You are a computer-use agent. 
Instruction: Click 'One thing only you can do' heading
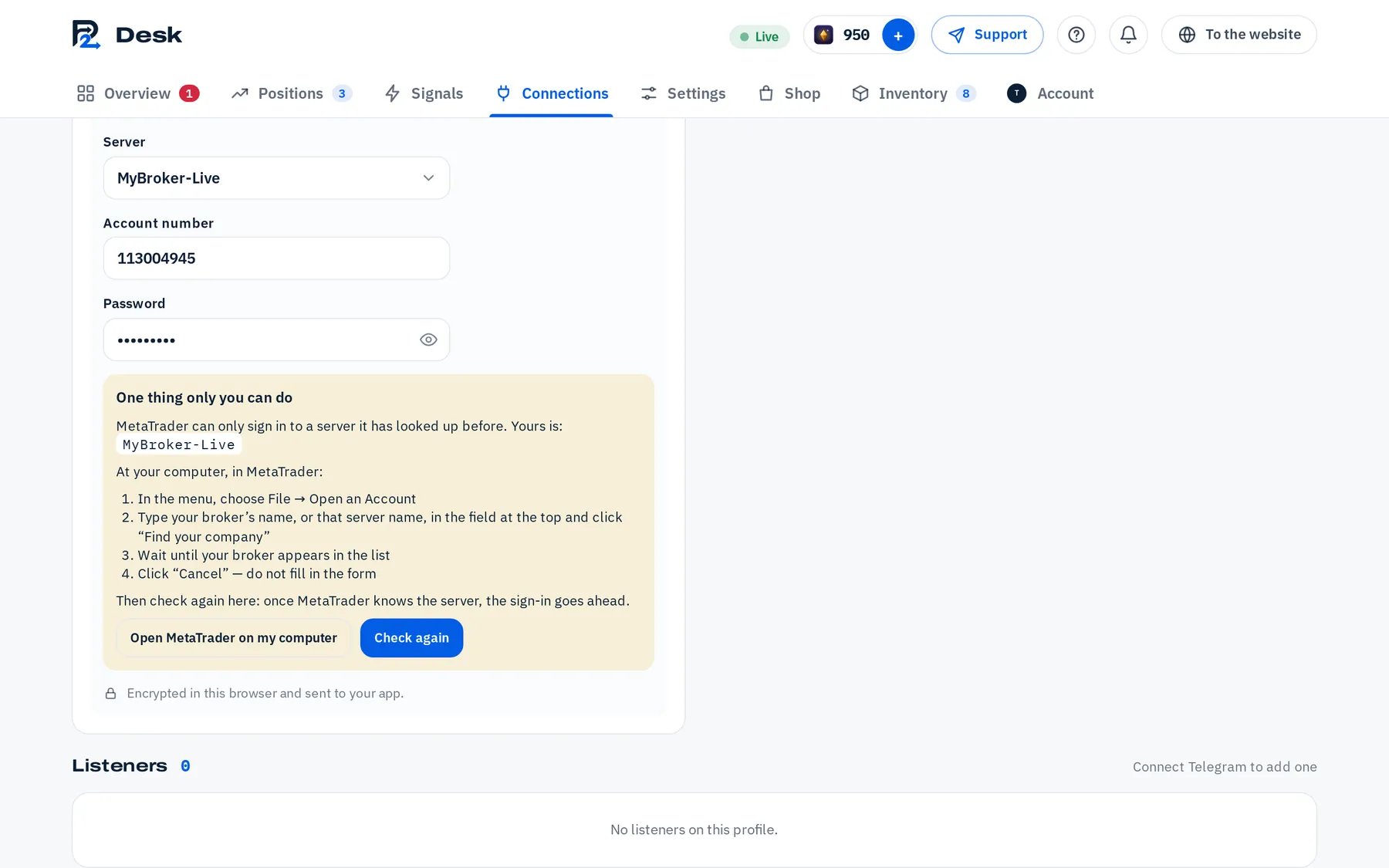pyautogui.click(x=204, y=398)
